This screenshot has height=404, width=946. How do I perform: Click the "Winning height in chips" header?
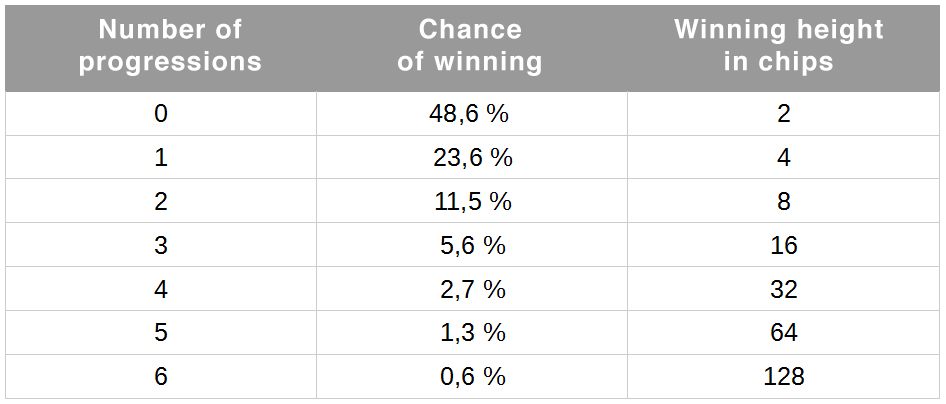pyautogui.click(x=779, y=46)
